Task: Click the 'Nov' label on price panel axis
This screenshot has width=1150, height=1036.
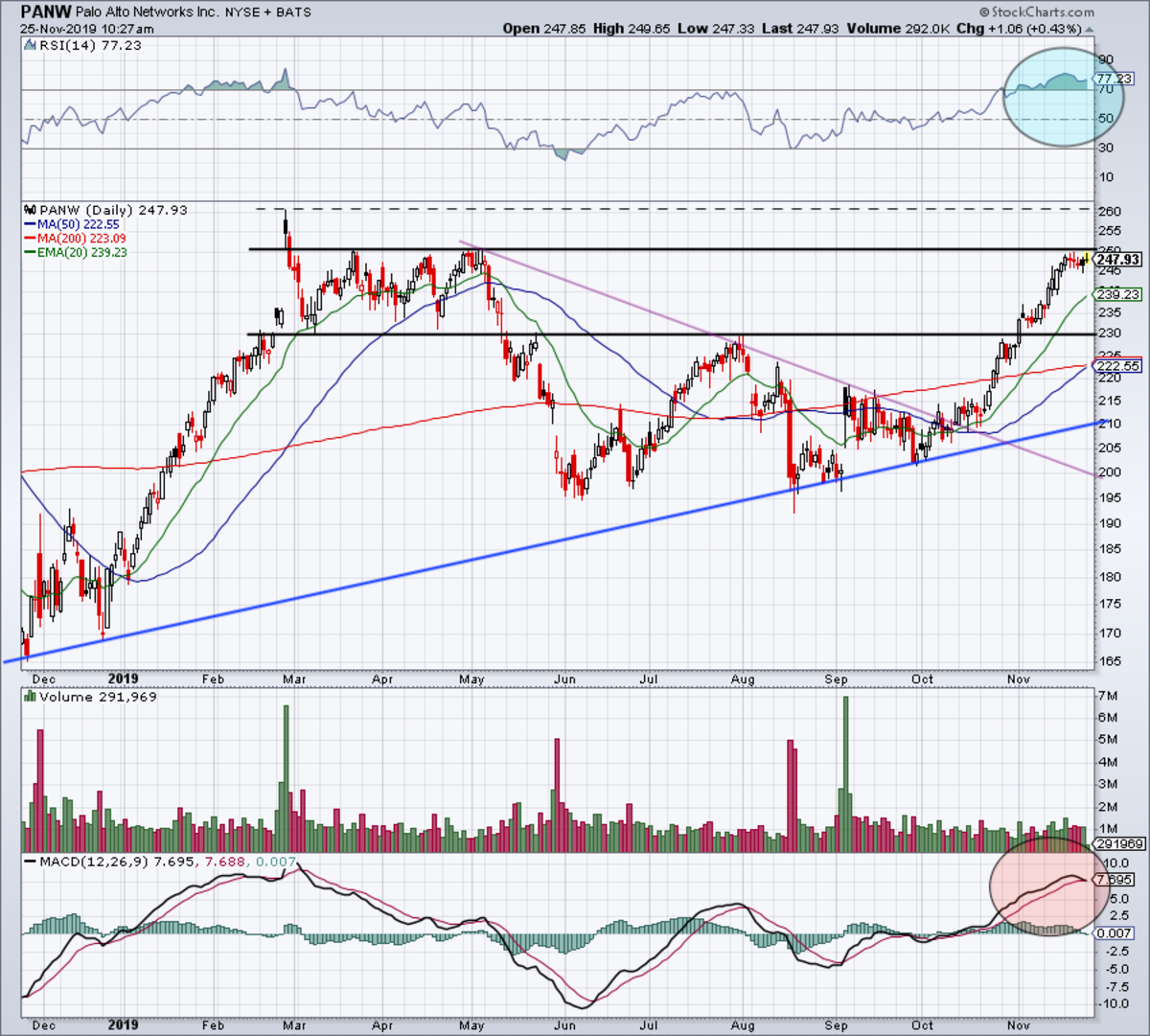Action: 1021,679
